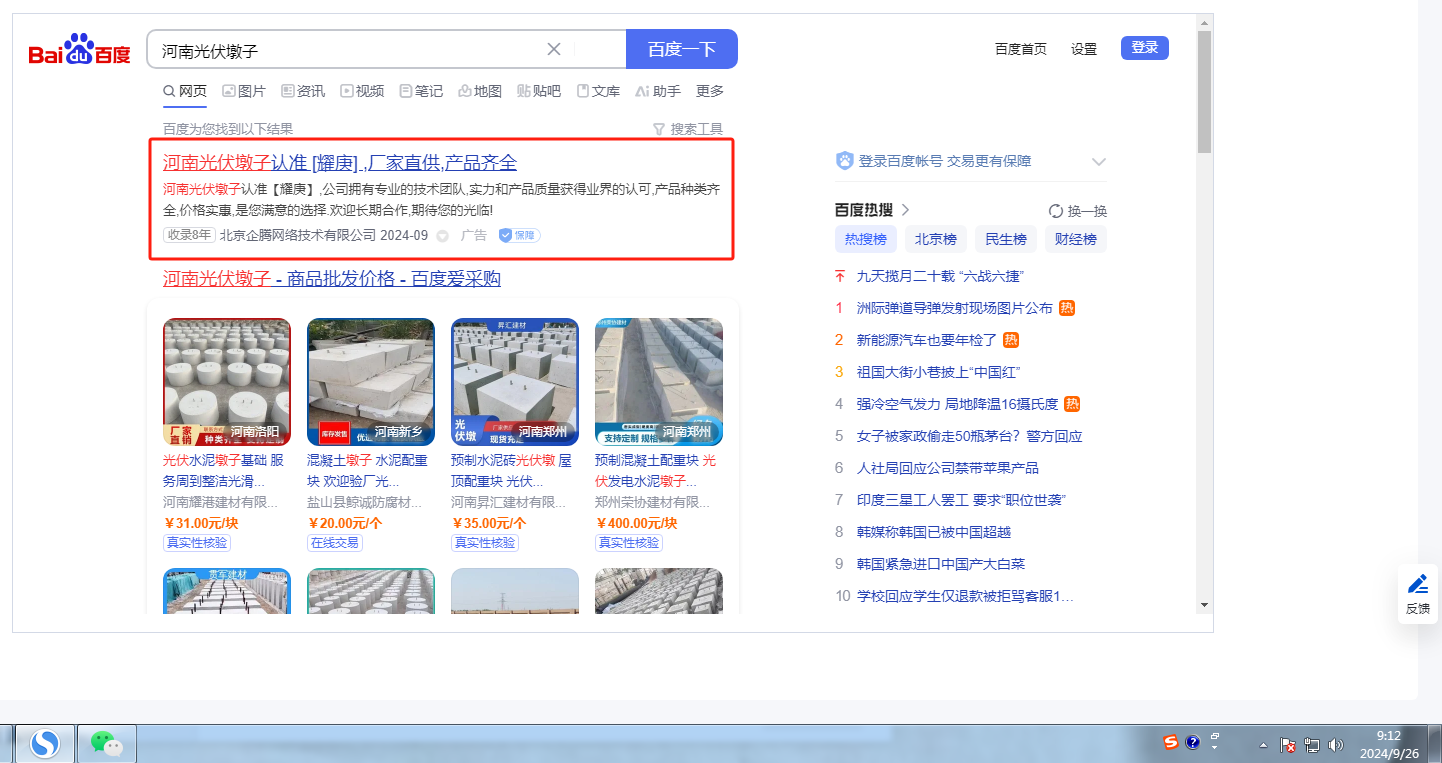Show hidden tray icons with the up arrow
Screen dimensions: 1442x763
point(1263,745)
